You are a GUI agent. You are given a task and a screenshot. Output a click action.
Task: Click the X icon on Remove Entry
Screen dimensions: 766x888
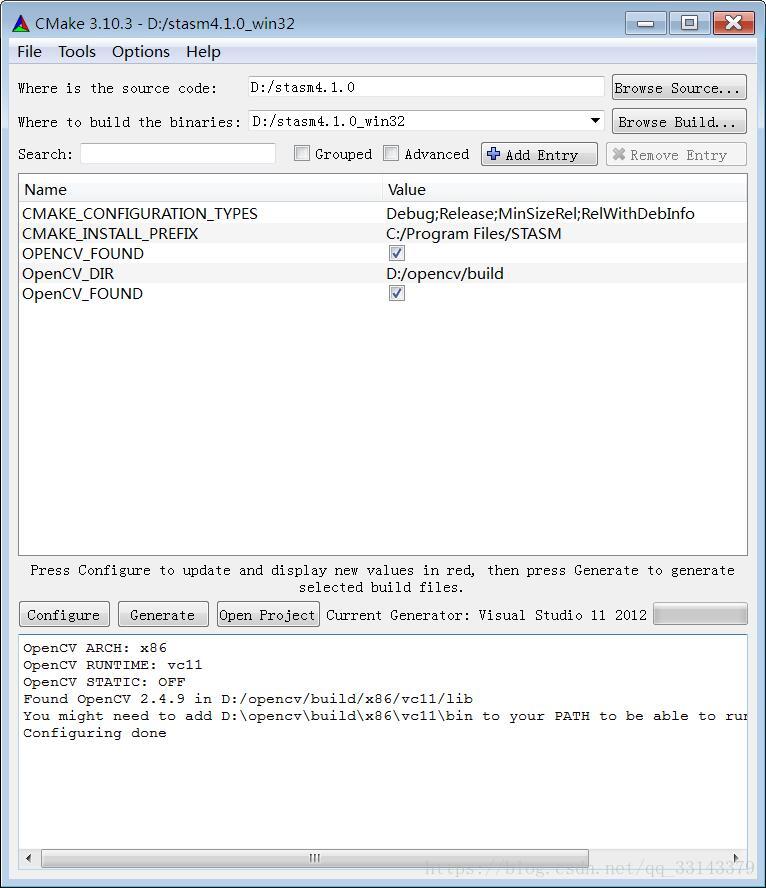tap(619, 154)
